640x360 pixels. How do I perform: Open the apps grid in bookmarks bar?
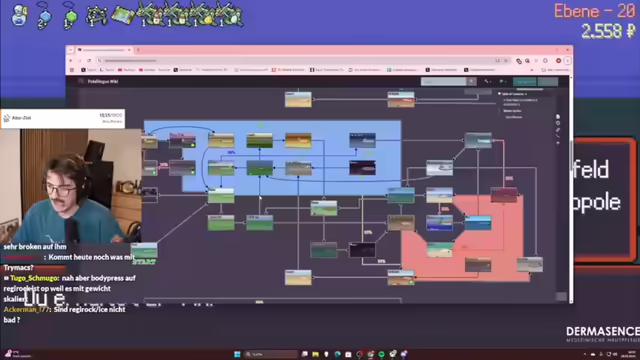tap(72, 70)
